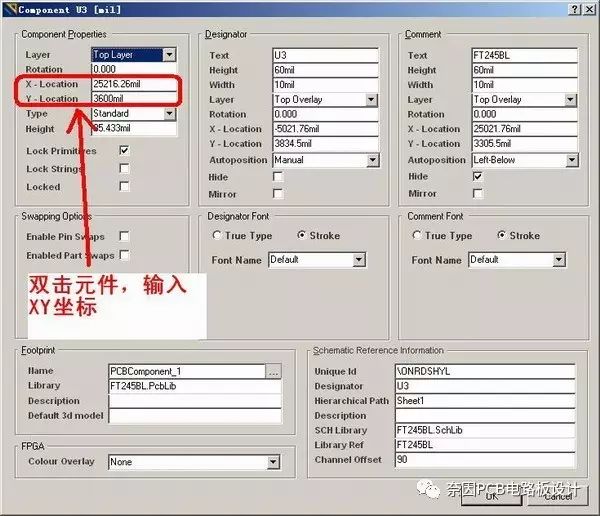Select Stroke for Designator Font
Image resolution: width=600 pixels, height=516 pixels.
pyautogui.click(x=302, y=235)
